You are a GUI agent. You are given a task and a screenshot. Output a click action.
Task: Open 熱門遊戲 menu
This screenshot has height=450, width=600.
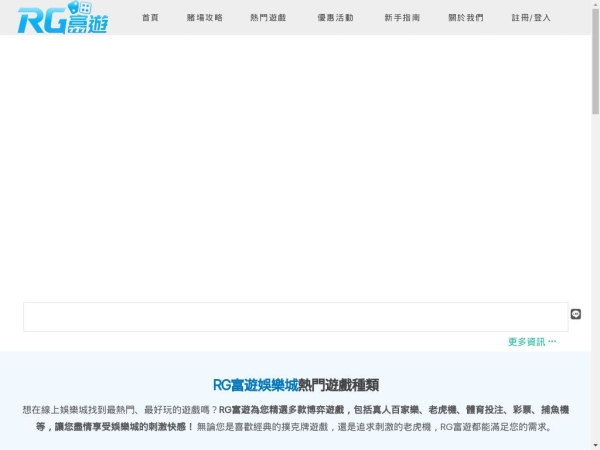(x=268, y=18)
